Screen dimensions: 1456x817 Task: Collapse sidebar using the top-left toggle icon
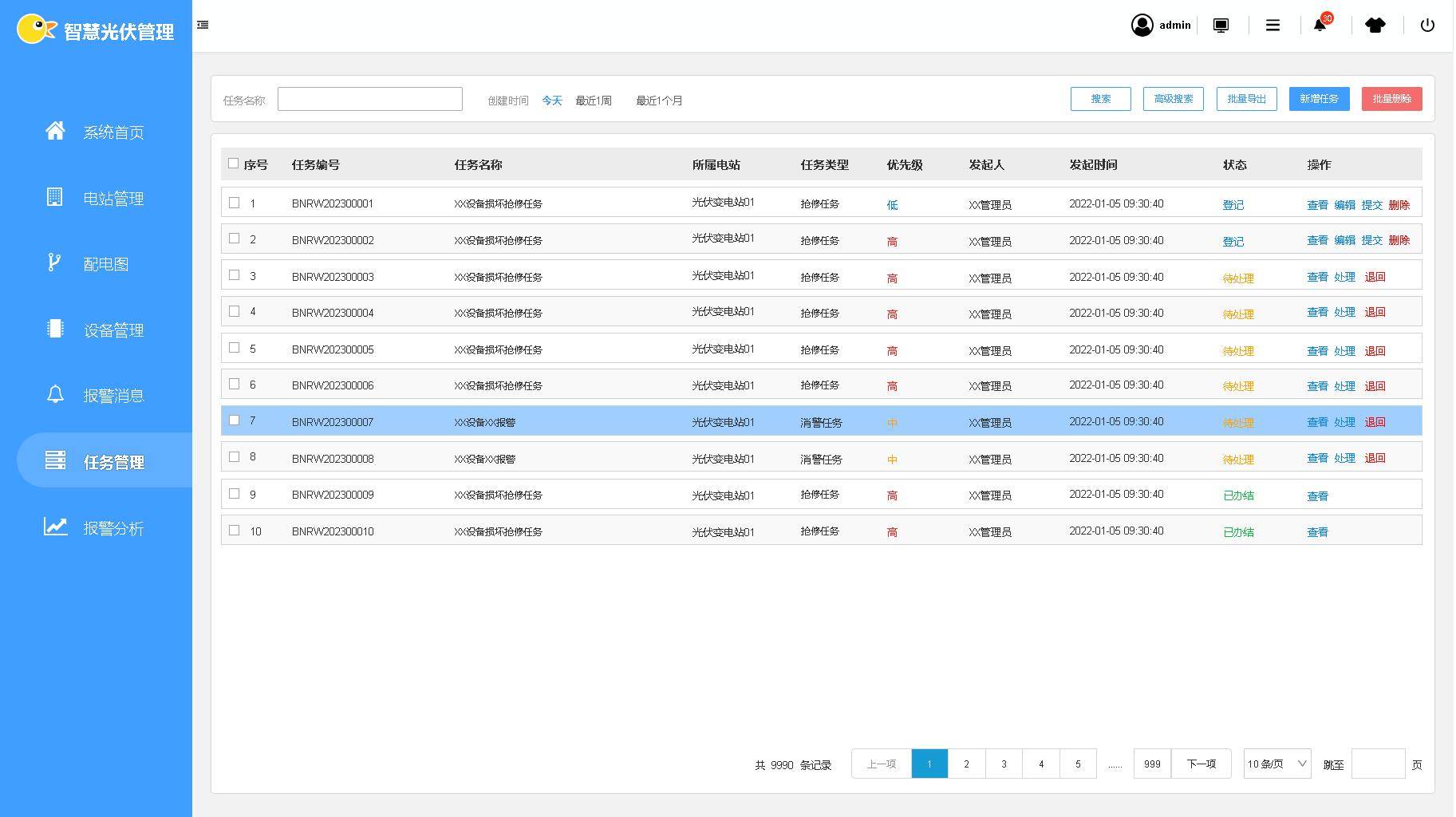[x=203, y=26]
